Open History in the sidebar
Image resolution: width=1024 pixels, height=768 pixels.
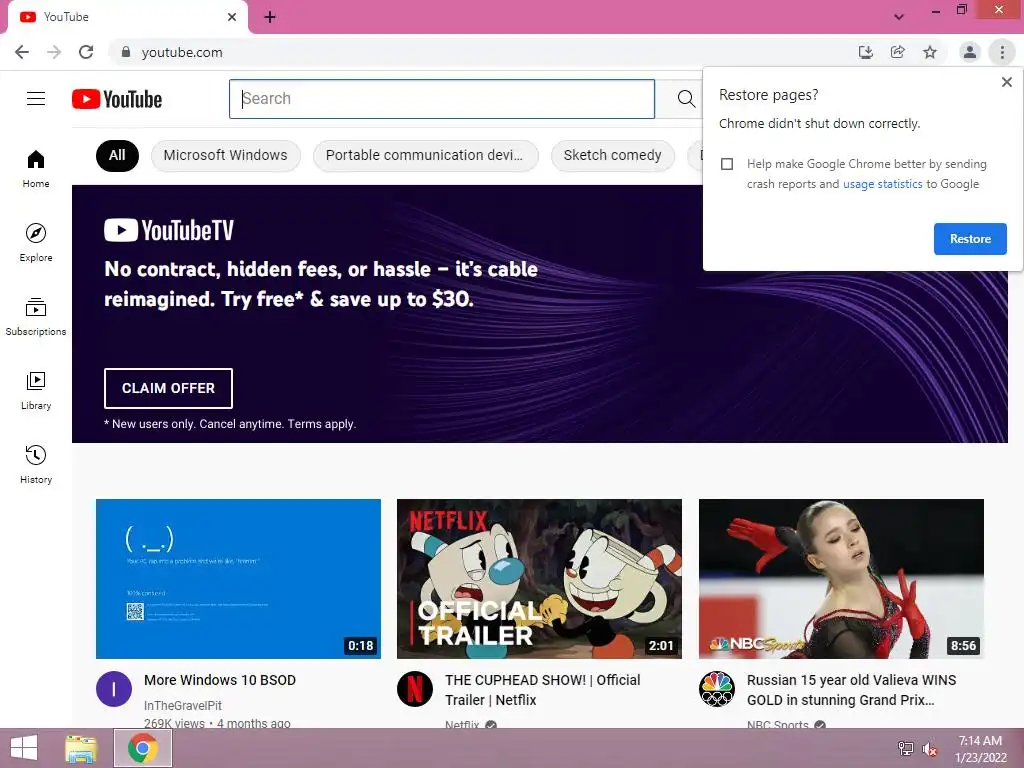36,464
